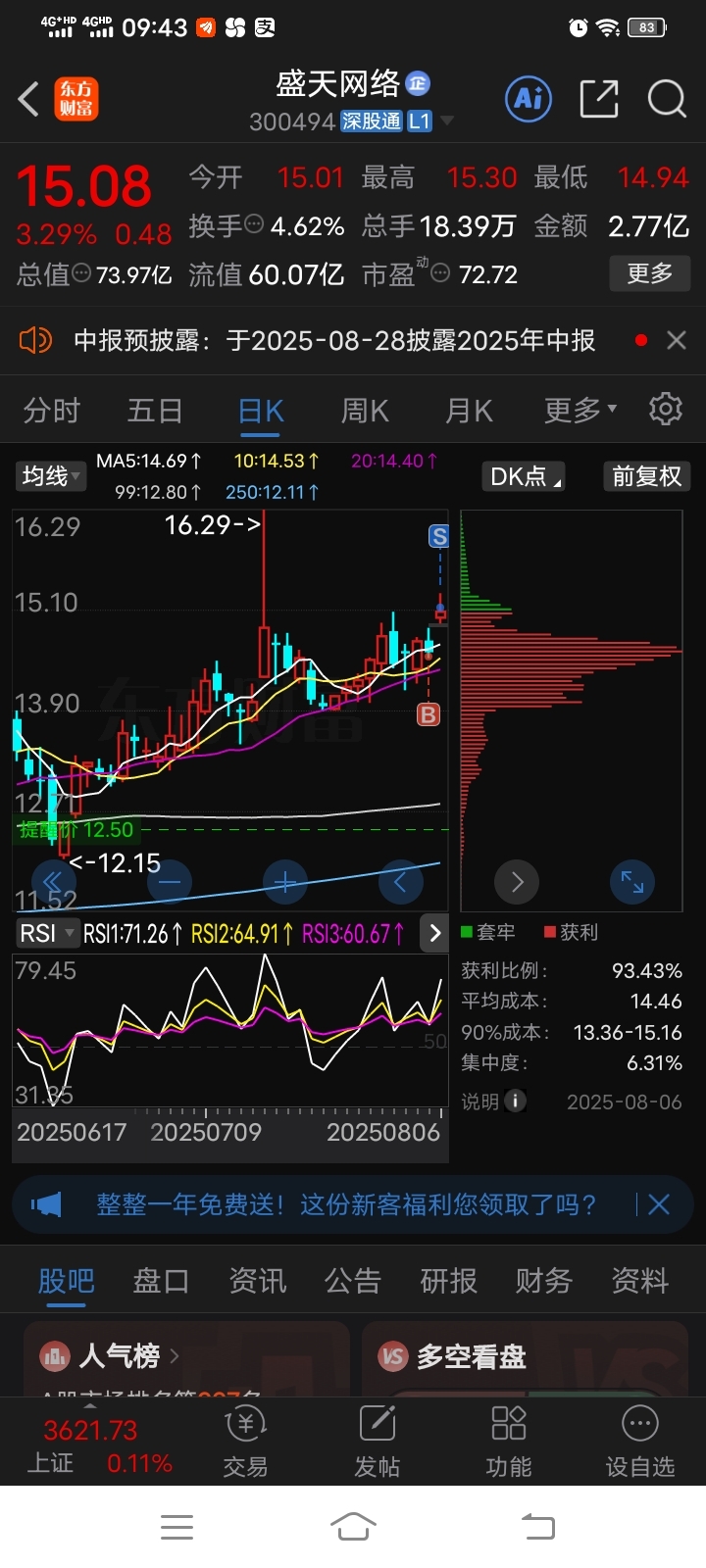Open chart settings gear
Screen dimensions: 706x1568
[666, 409]
